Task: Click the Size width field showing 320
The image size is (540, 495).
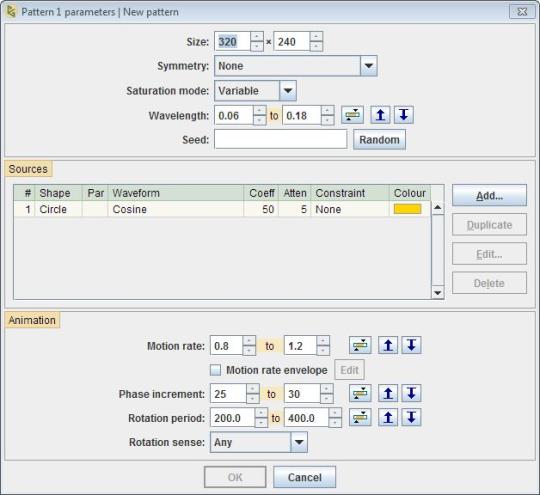Action: (232, 42)
